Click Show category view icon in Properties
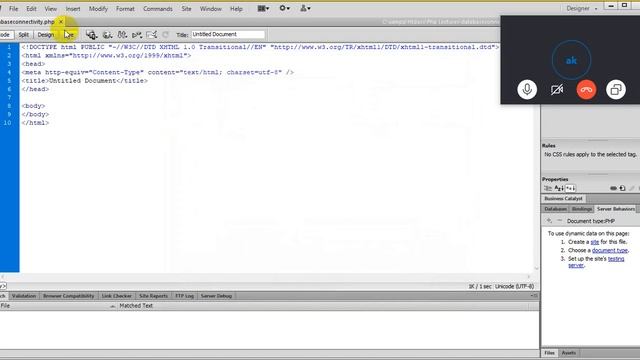 pyautogui.click(x=548, y=188)
